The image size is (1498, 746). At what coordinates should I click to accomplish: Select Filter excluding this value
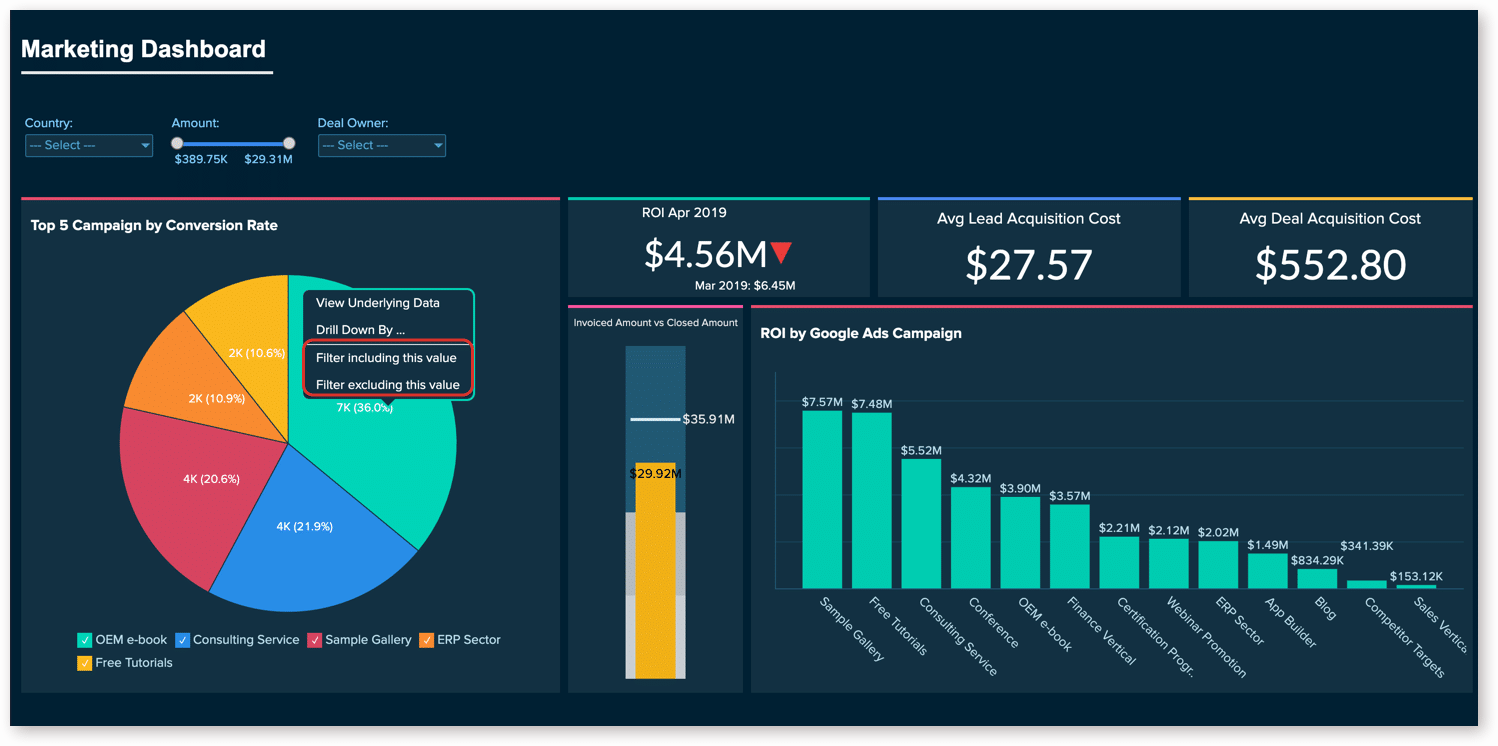coord(388,385)
